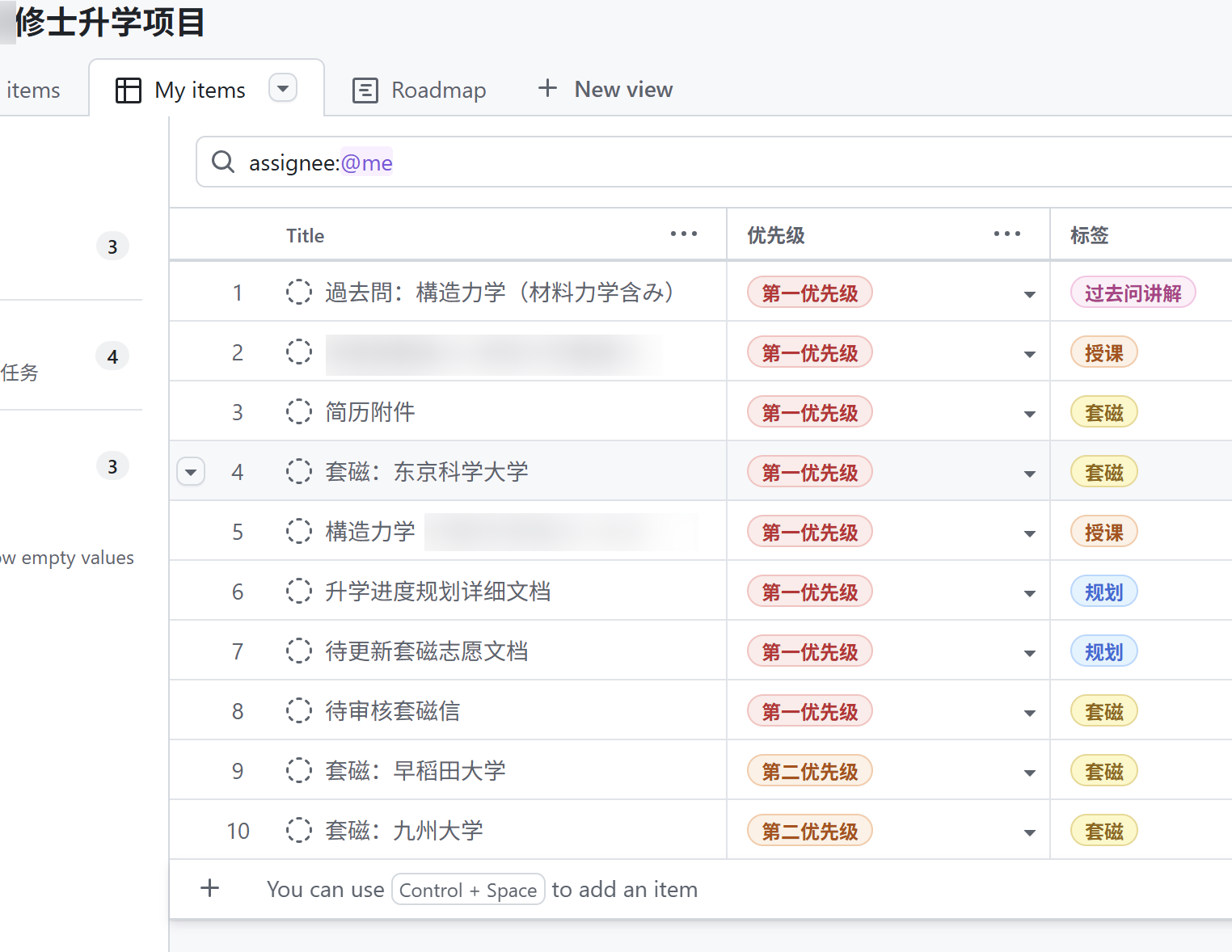Open priority dropdown for 待审核套磁信

point(1029,713)
